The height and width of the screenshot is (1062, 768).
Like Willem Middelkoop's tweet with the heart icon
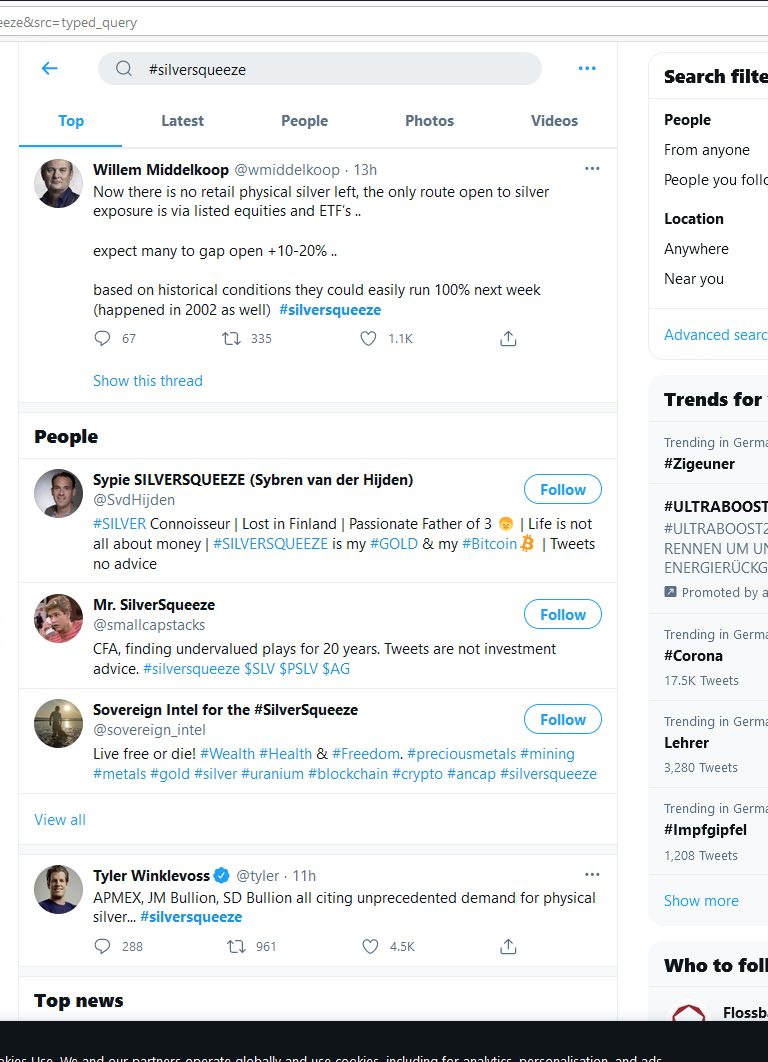pos(370,339)
